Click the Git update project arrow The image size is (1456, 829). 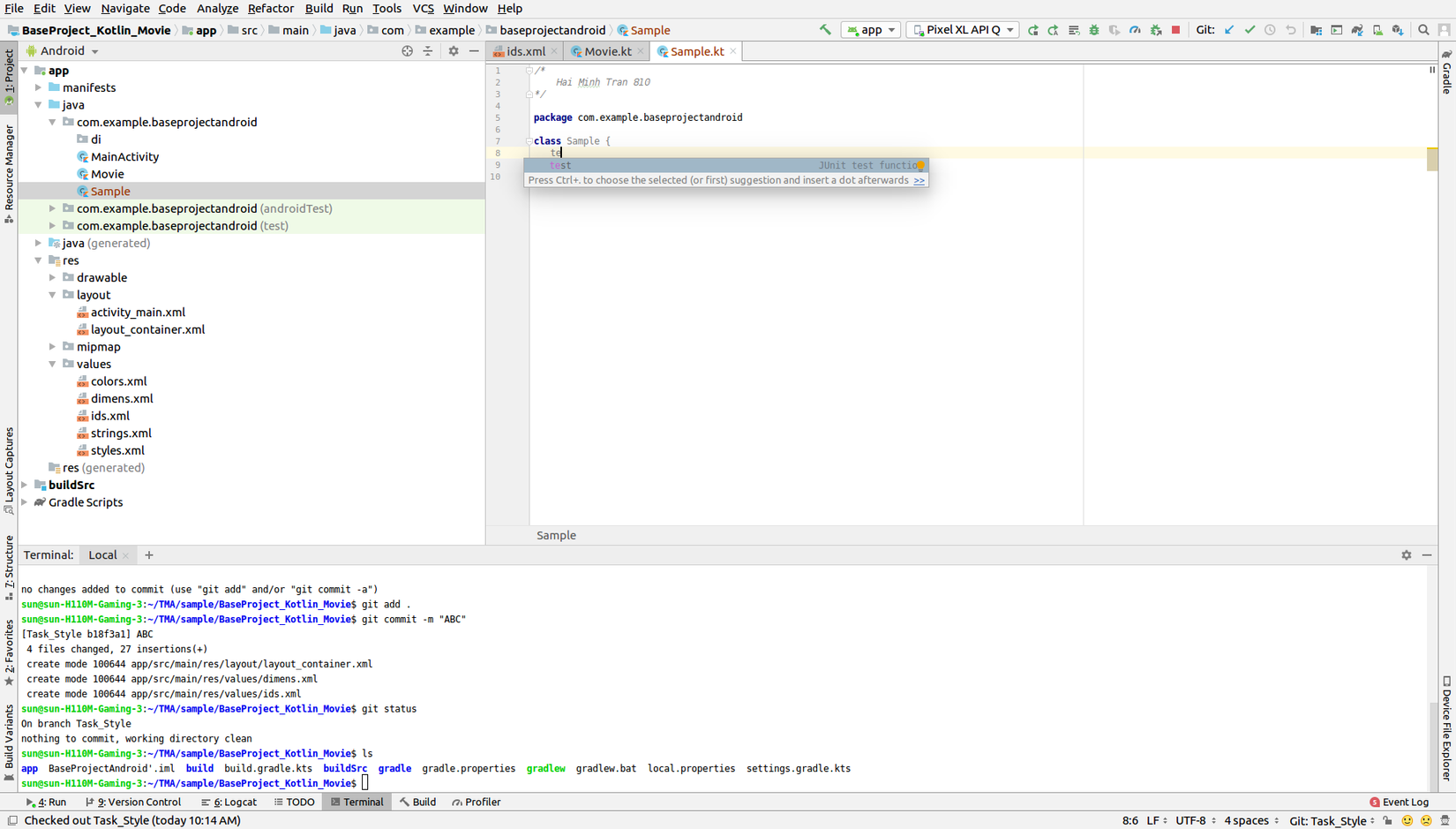[x=1229, y=30]
